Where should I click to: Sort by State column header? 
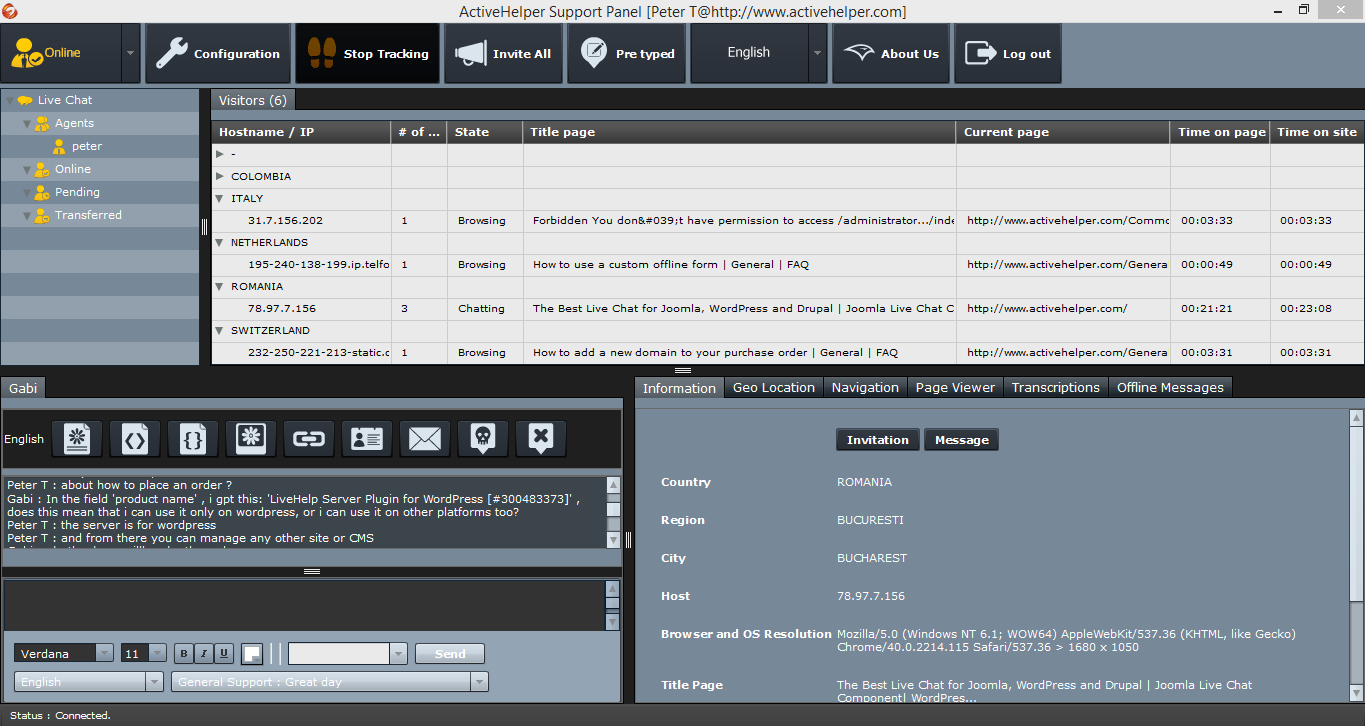(x=485, y=132)
